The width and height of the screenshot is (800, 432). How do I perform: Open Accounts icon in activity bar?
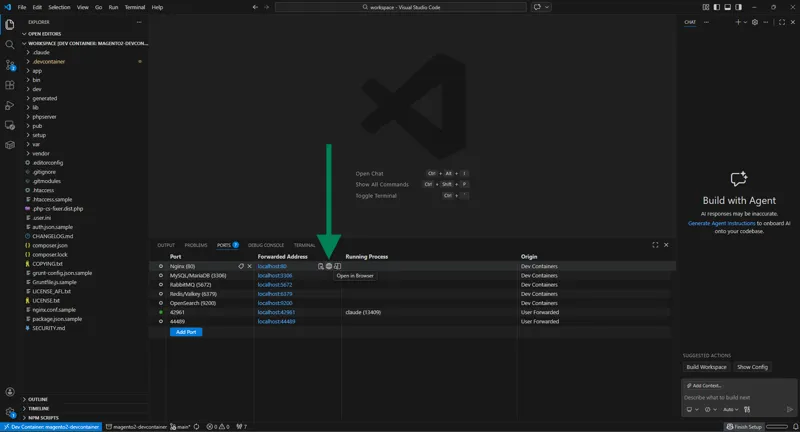click(10, 392)
